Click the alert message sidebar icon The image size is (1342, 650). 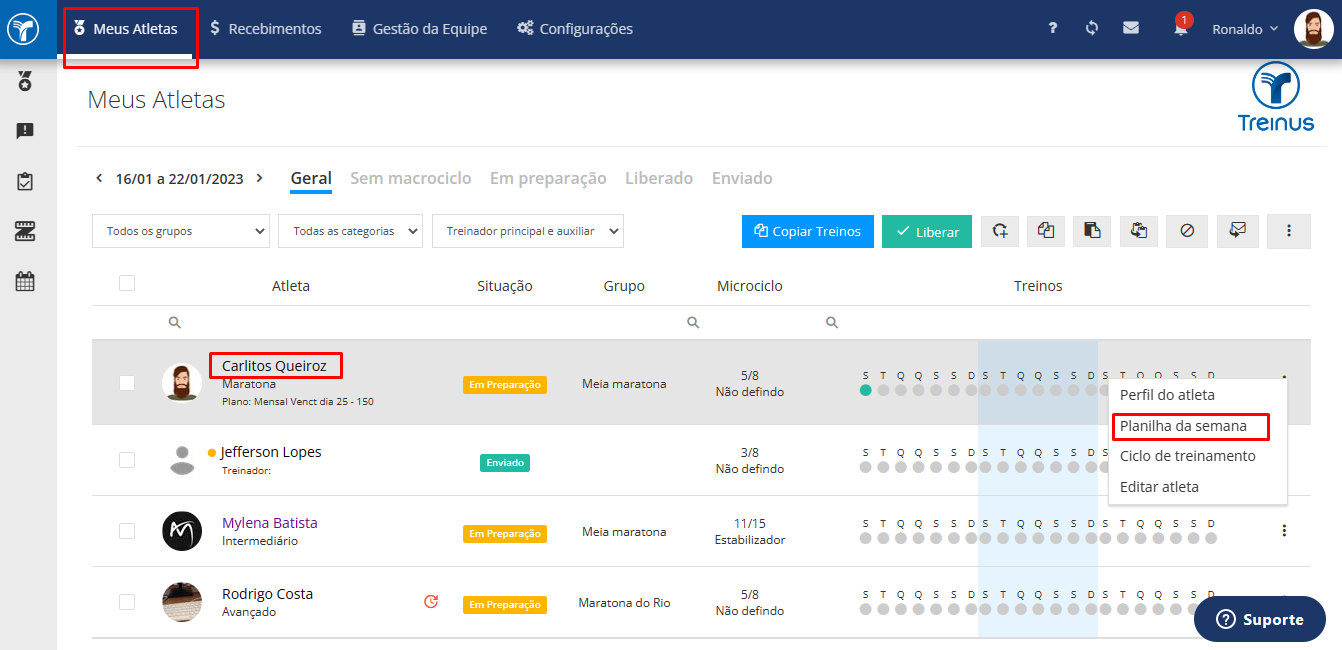click(x=25, y=131)
